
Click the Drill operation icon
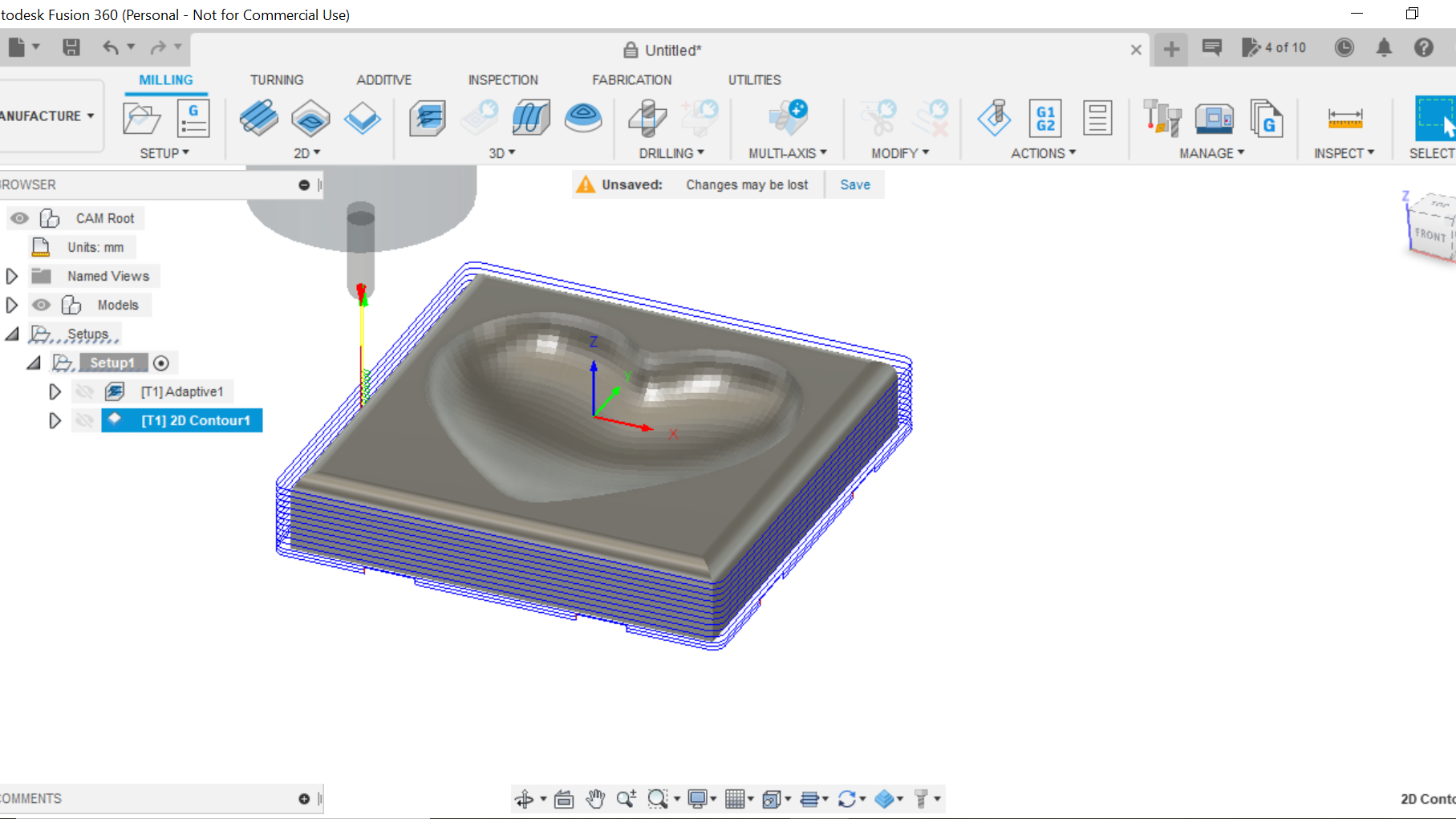point(648,118)
